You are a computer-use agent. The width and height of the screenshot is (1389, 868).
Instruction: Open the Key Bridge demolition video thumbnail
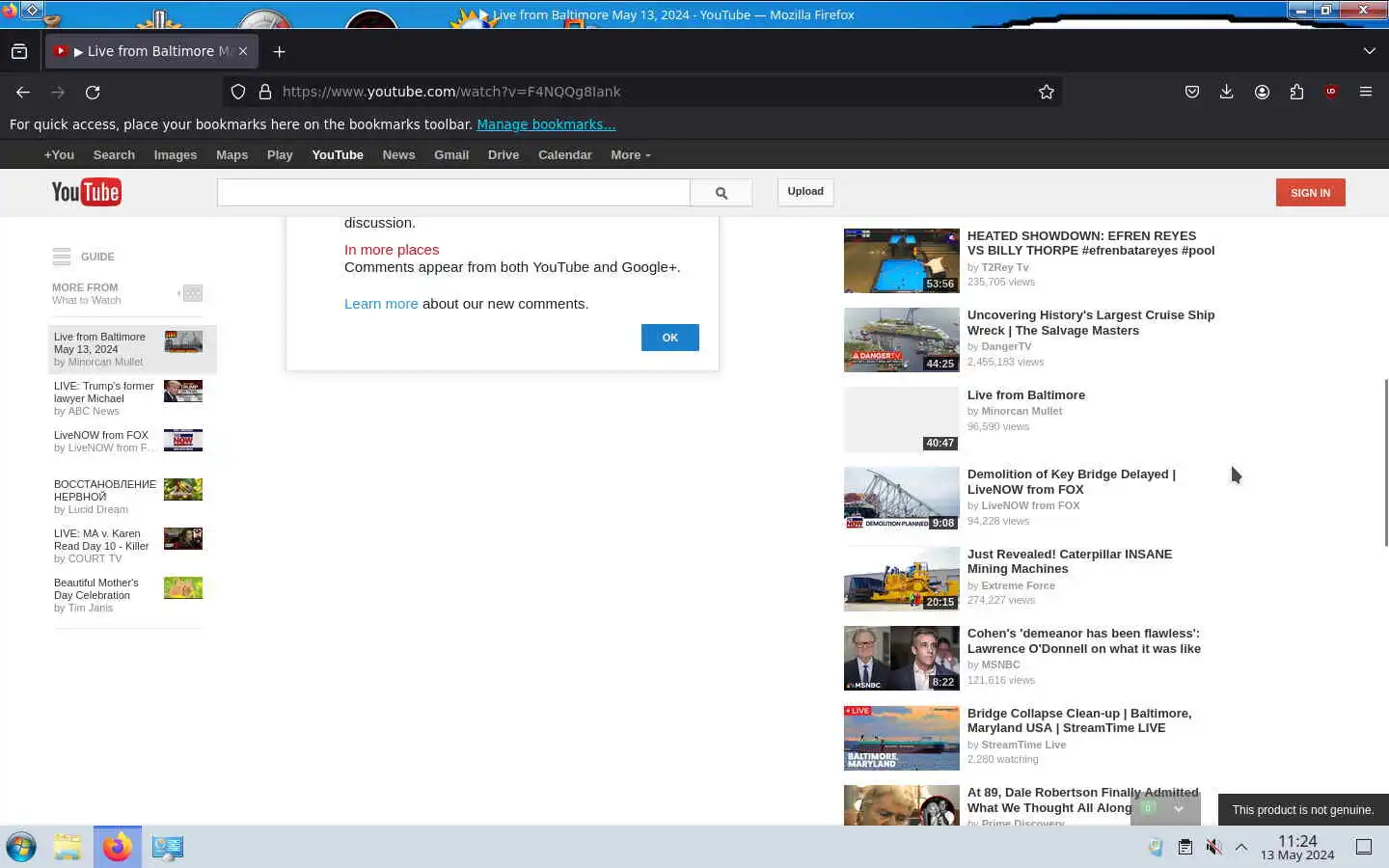point(901,500)
